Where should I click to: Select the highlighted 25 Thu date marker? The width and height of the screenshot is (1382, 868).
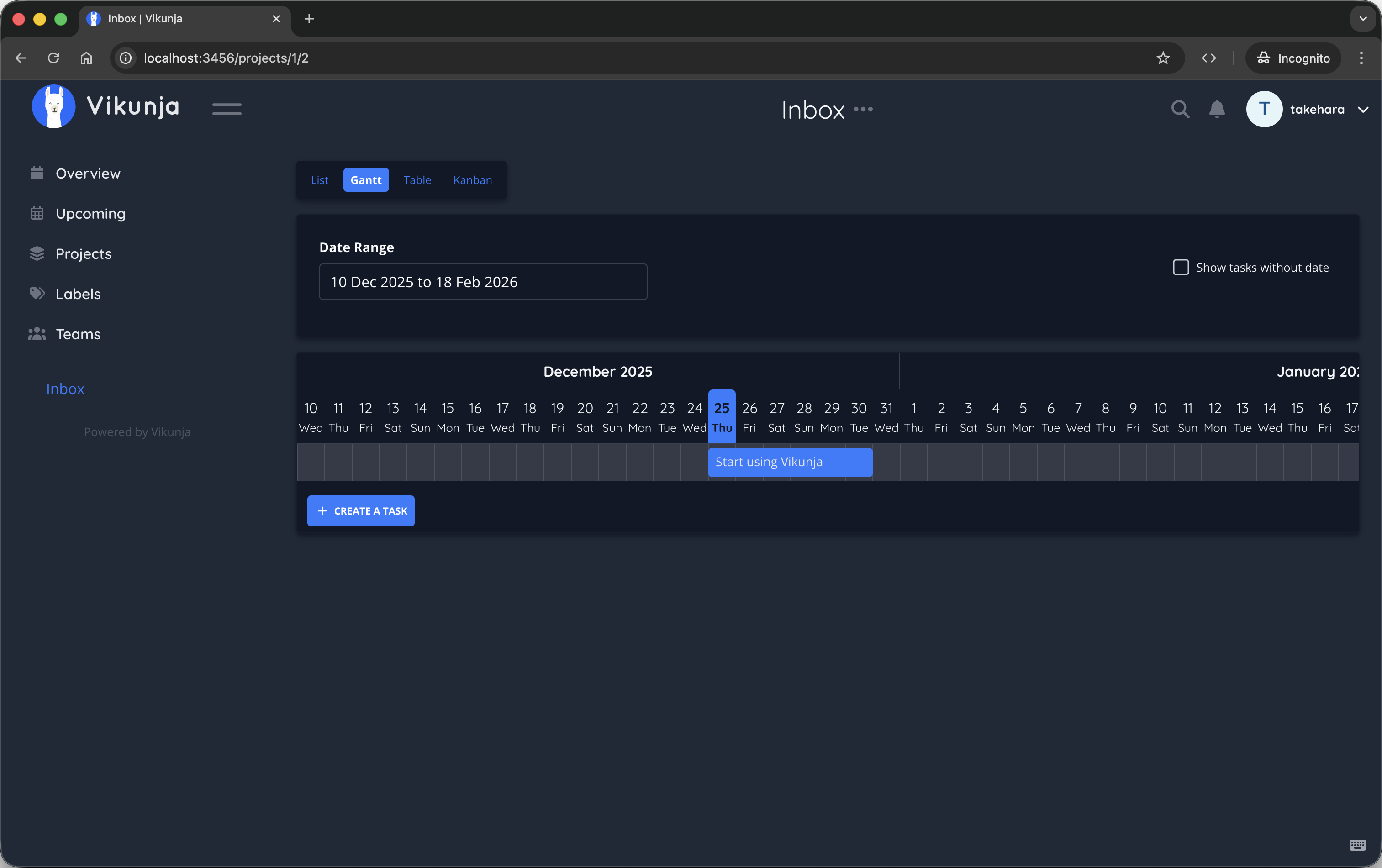click(x=722, y=416)
